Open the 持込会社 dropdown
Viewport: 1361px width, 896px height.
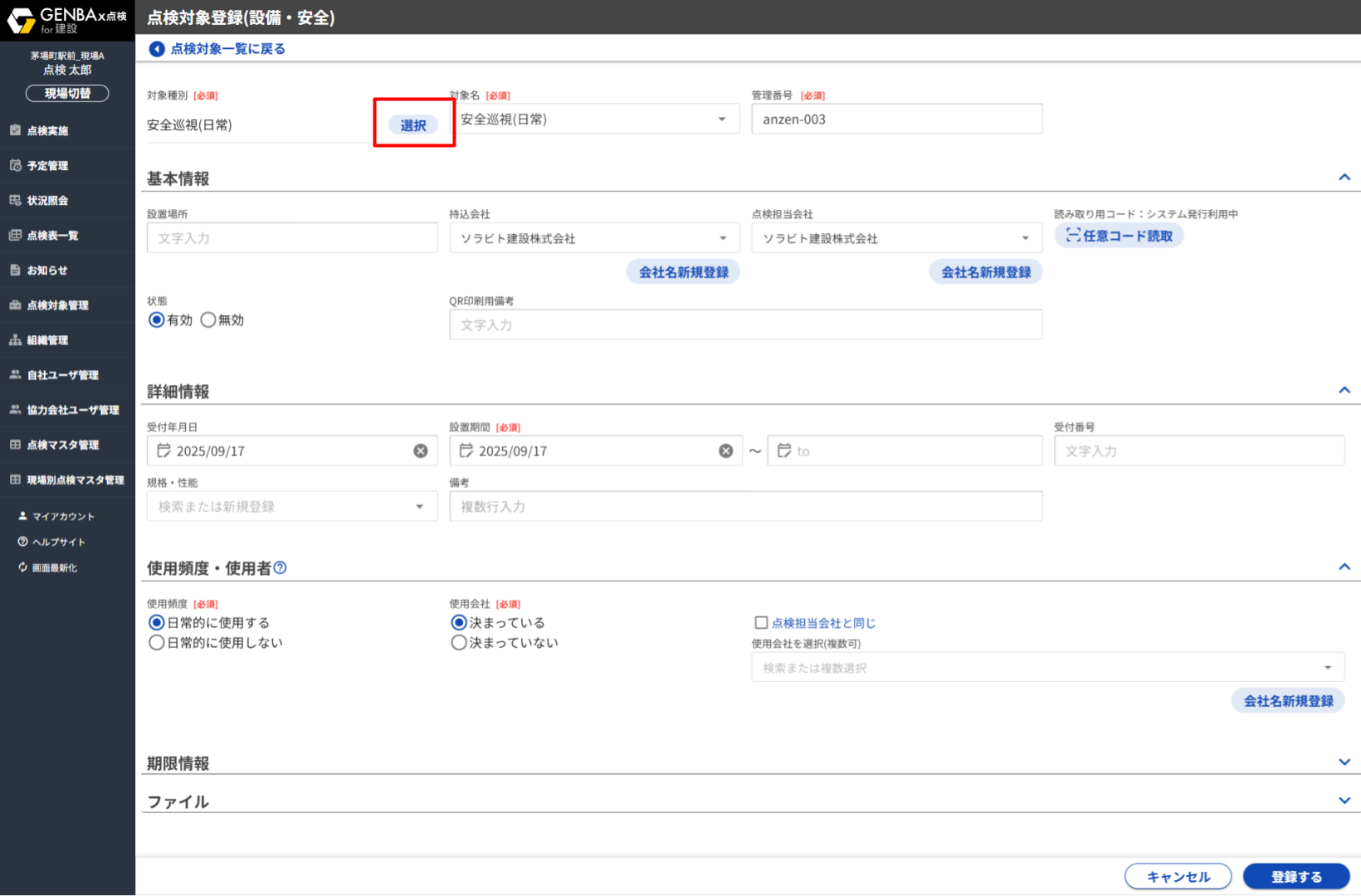594,238
